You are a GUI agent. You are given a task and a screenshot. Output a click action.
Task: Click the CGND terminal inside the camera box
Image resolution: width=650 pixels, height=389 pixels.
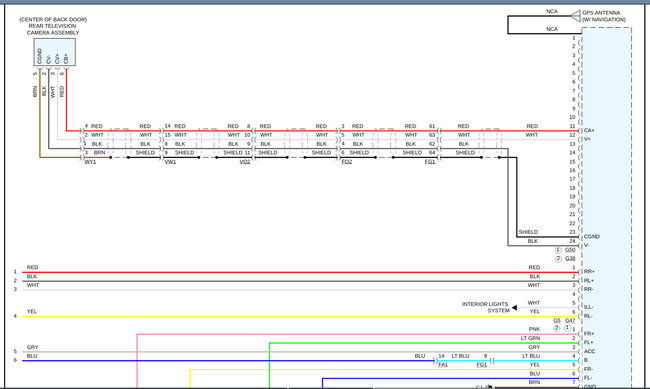pos(40,56)
